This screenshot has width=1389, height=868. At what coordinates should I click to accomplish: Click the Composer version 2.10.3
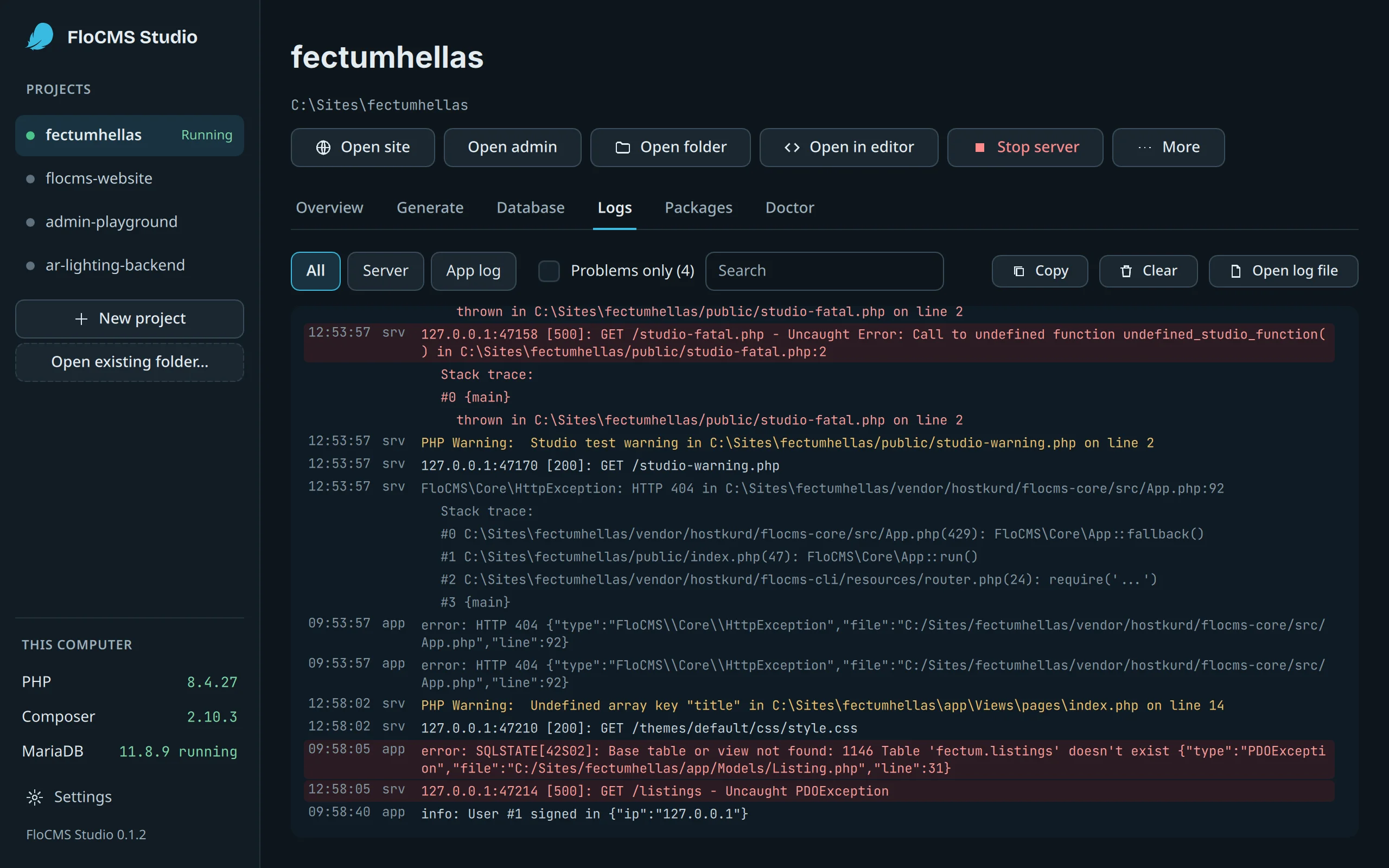pyautogui.click(x=212, y=717)
